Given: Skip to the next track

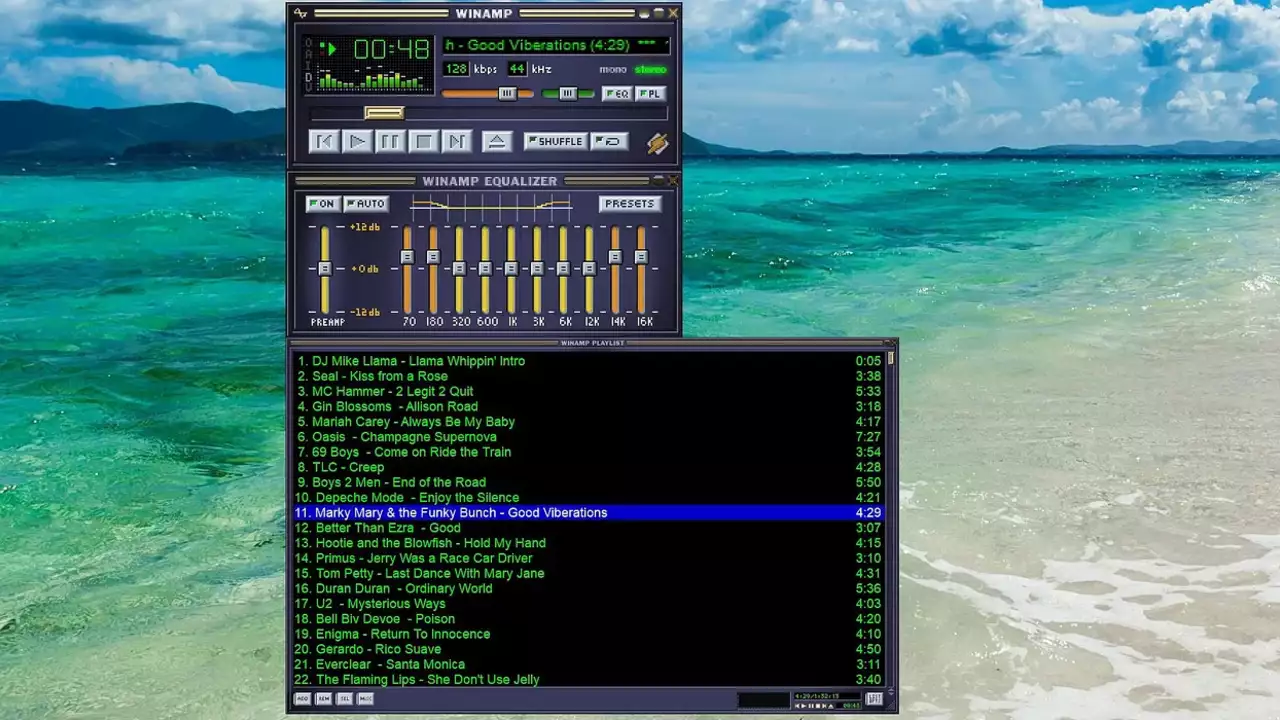Looking at the screenshot, I should pos(457,142).
